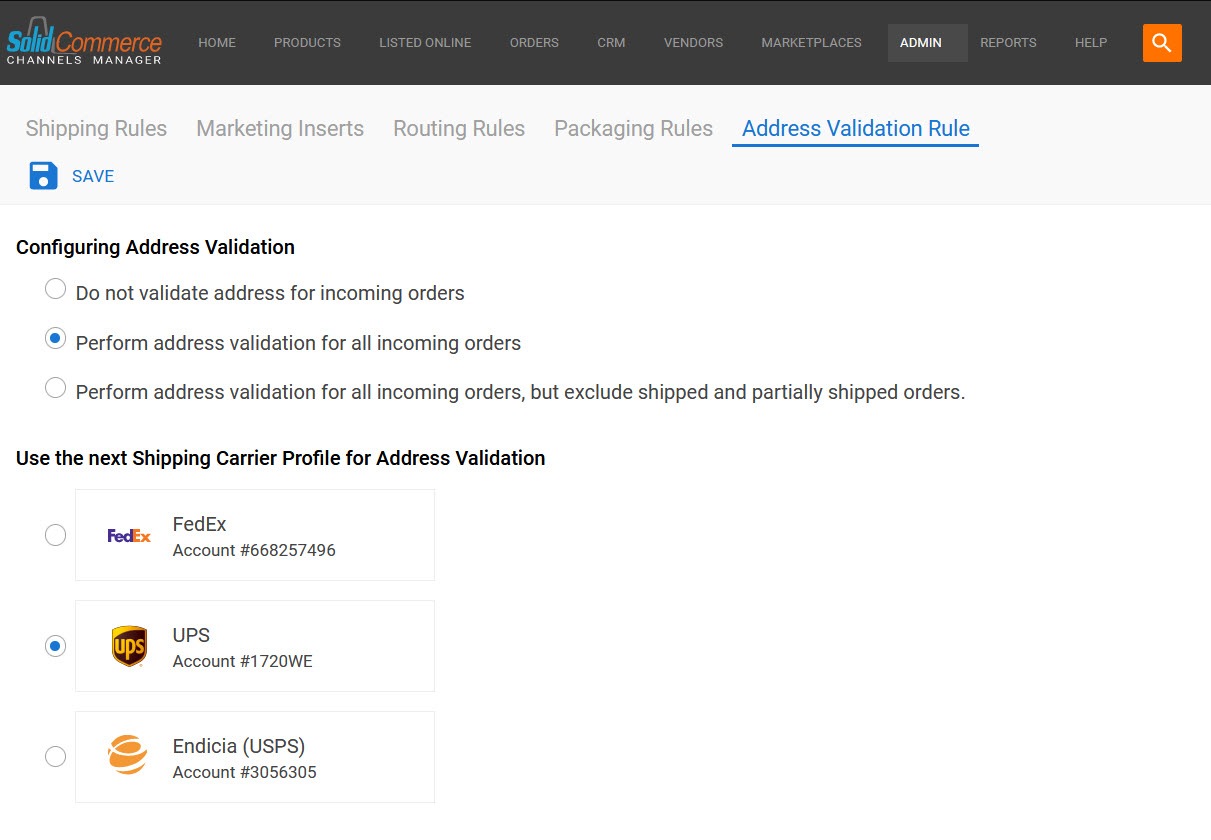
Task: Open the PRODUCTS menu
Action: pyautogui.click(x=307, y=43)
